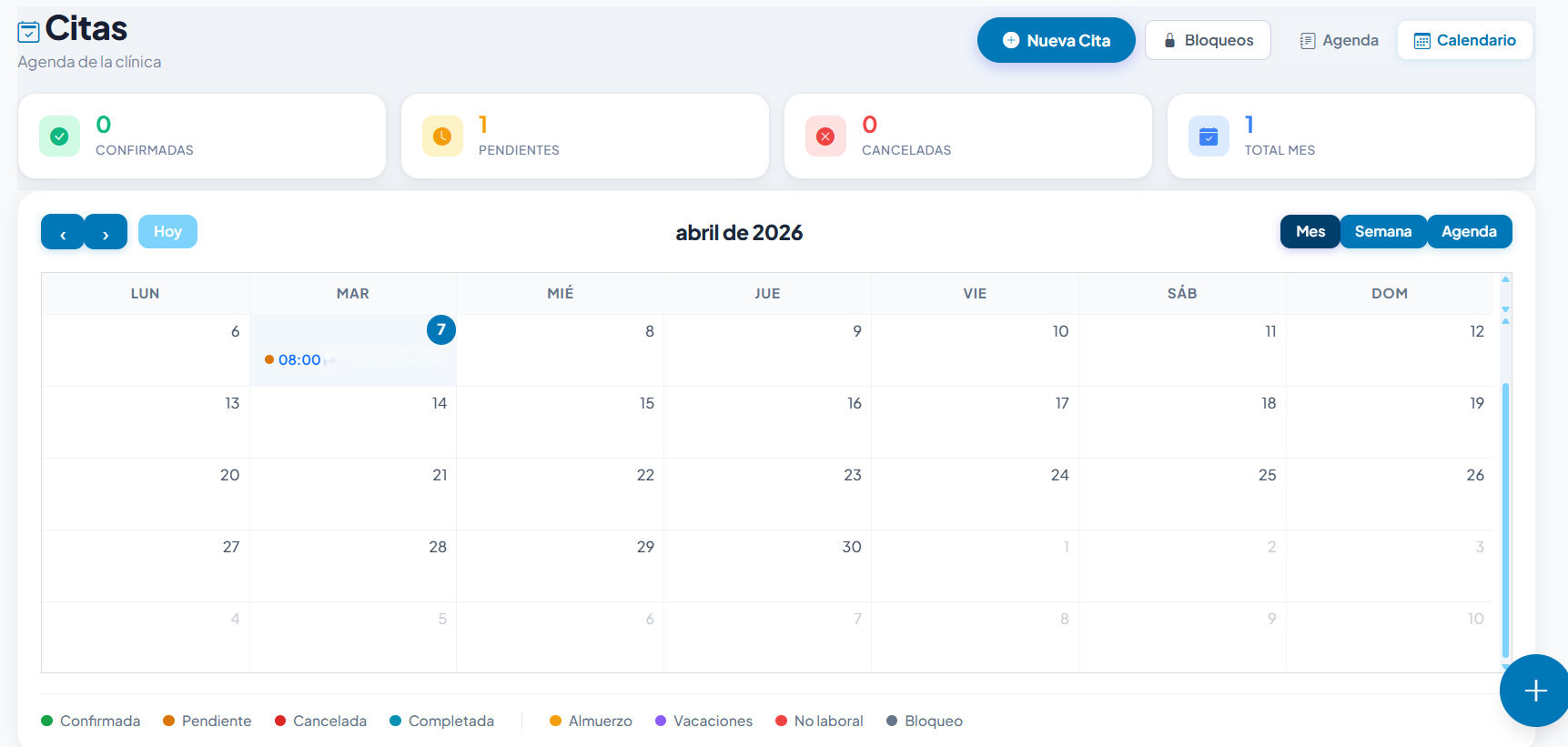Switch to Agenda calendar list view
The width and height of the screenshot is (1568, 747).
1469,231
